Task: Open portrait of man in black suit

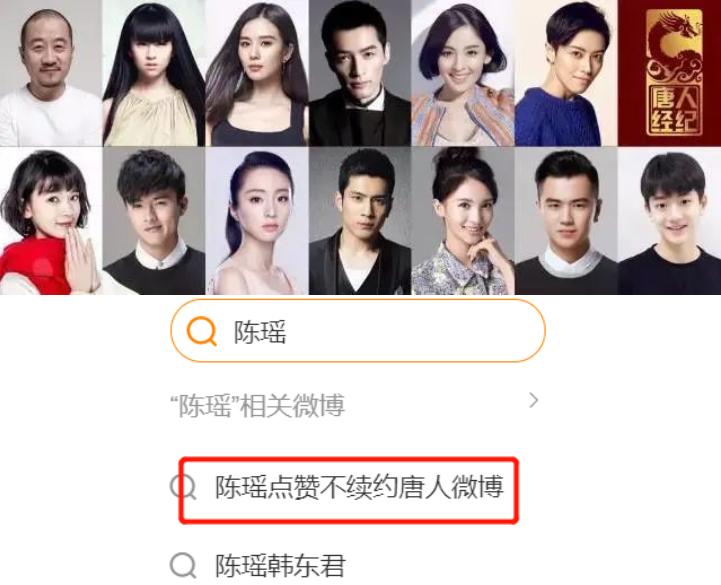Action: tap(360, 73)
